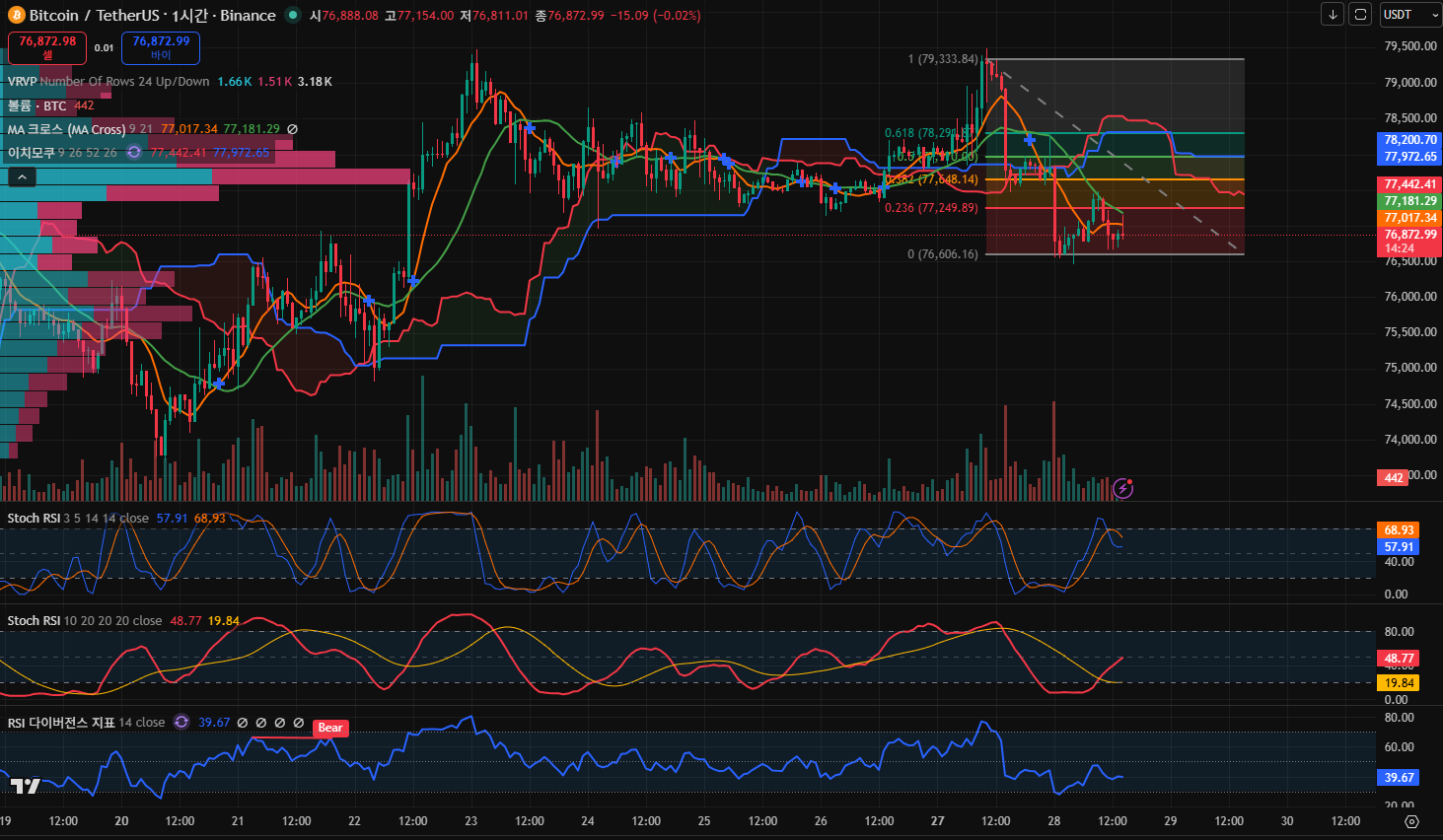Select the Stoch RSI 10 20 20 20 legend
The height and width of the screenshot is (840, 1443).
click(x=85, y=620)
